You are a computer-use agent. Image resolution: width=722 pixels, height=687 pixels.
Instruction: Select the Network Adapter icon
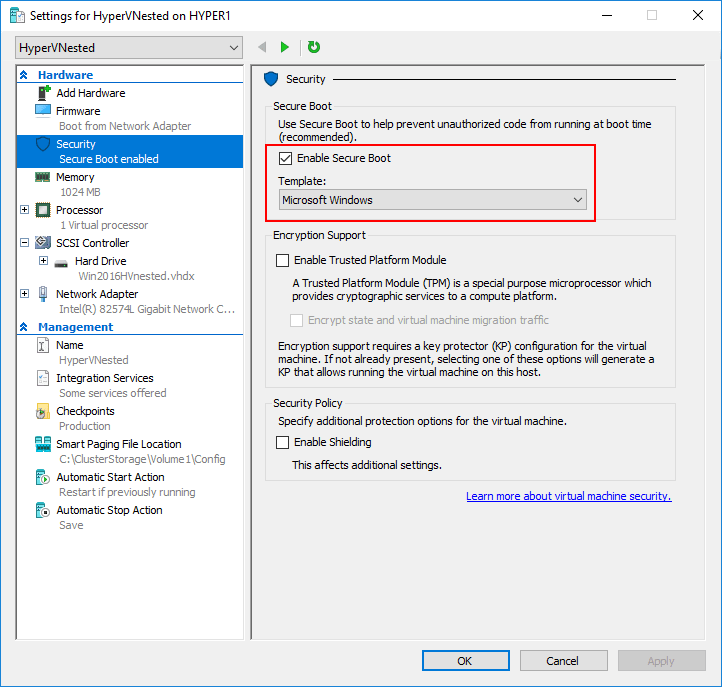43,294
